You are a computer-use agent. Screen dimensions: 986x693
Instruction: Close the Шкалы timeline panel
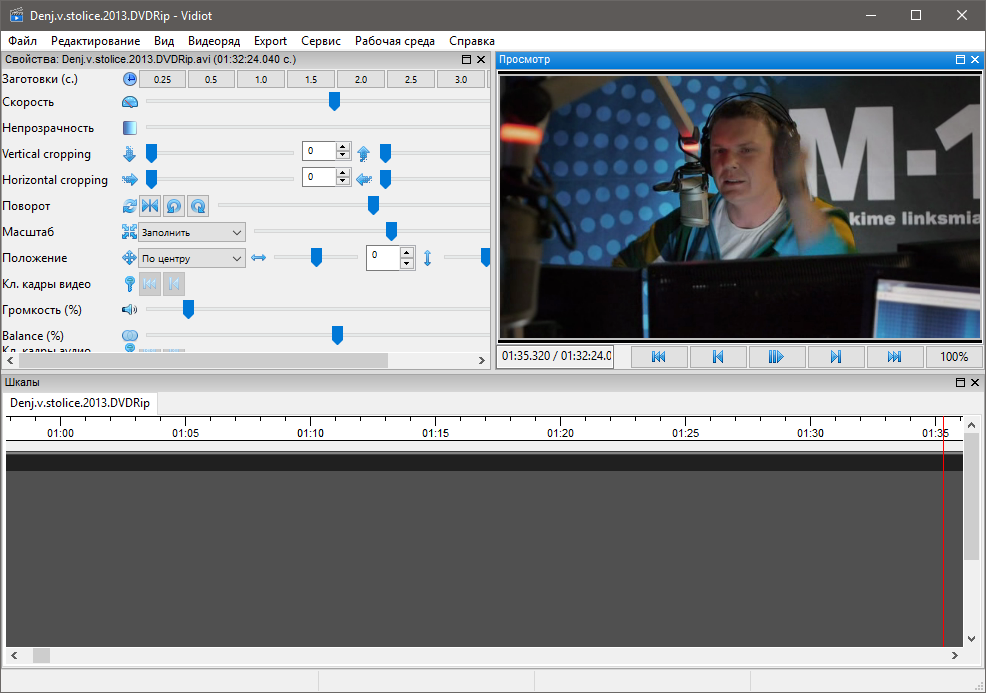pos(975,382)
